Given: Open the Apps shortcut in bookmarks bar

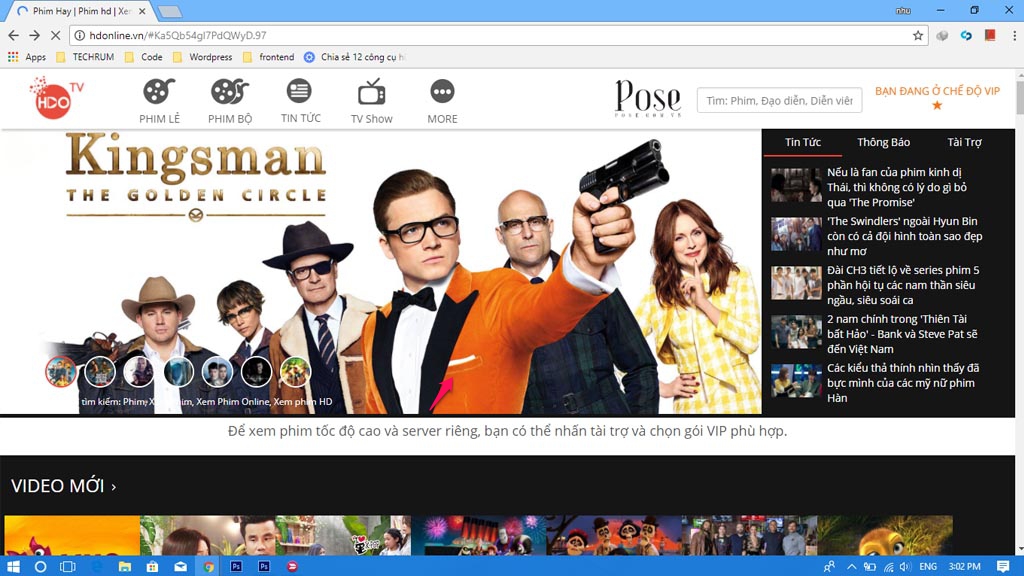Looking at the screenshot, I should (27, 57).
